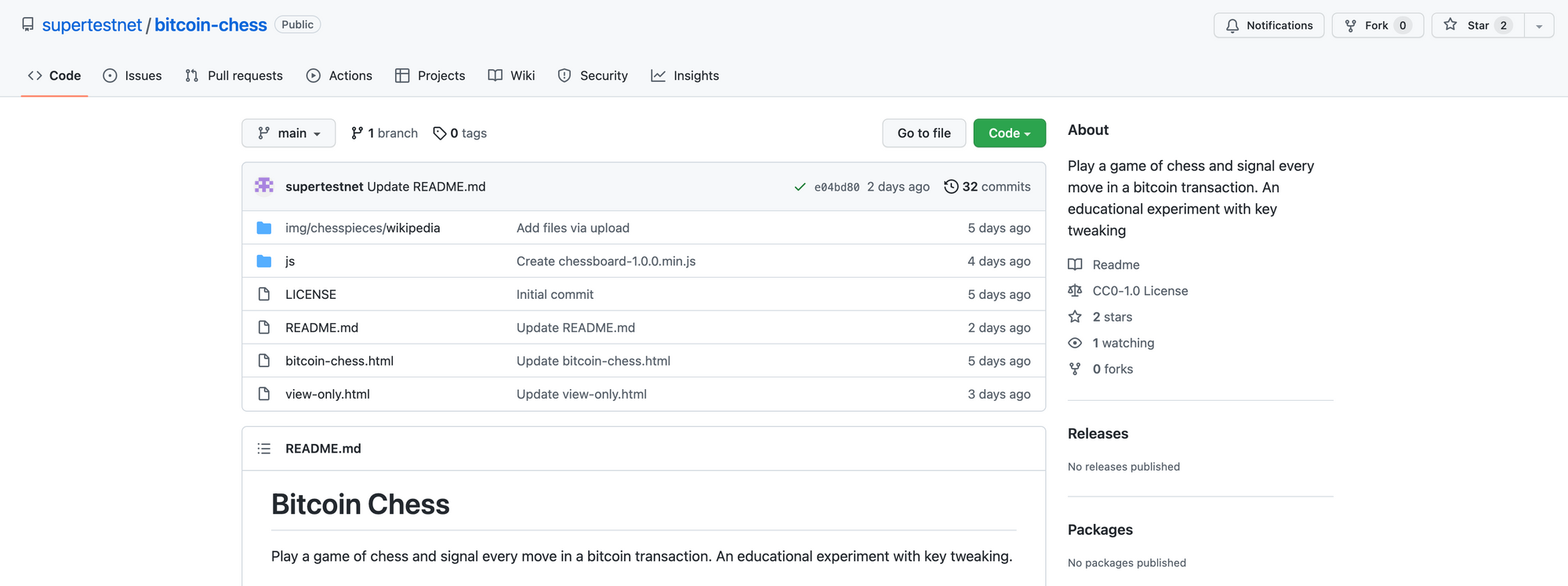1568x586 pixels.
Task: Click the file icon next to LICENSE
Action: 264,294
